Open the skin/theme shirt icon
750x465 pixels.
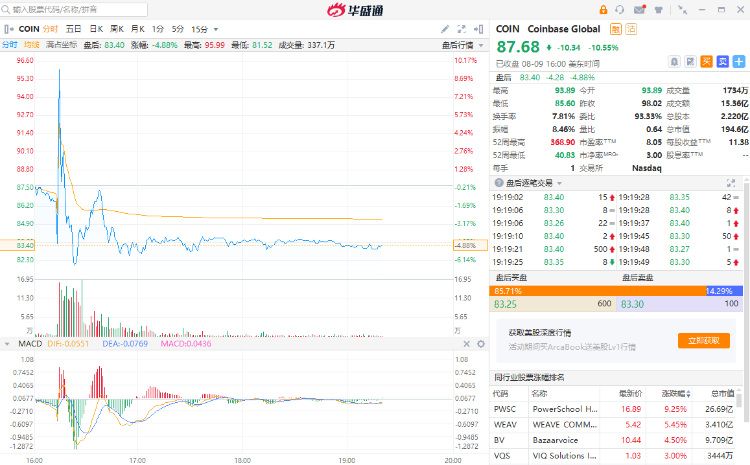pyautogui.click(x=659, y=10)
